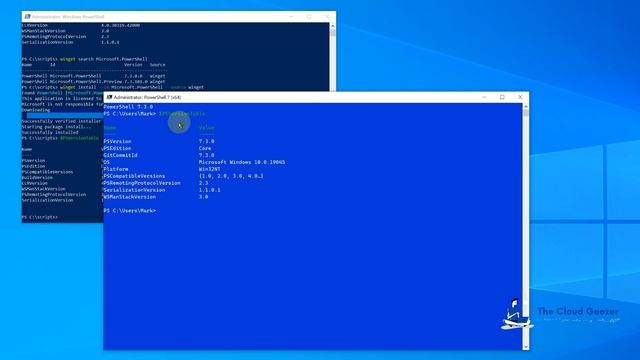Click the 'Version' header in winget results
The image size is (640, 360).
[x=133, y=65]
